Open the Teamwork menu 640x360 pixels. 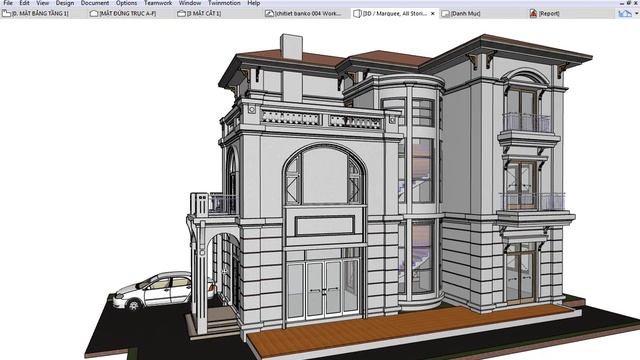tap(158, 3)
